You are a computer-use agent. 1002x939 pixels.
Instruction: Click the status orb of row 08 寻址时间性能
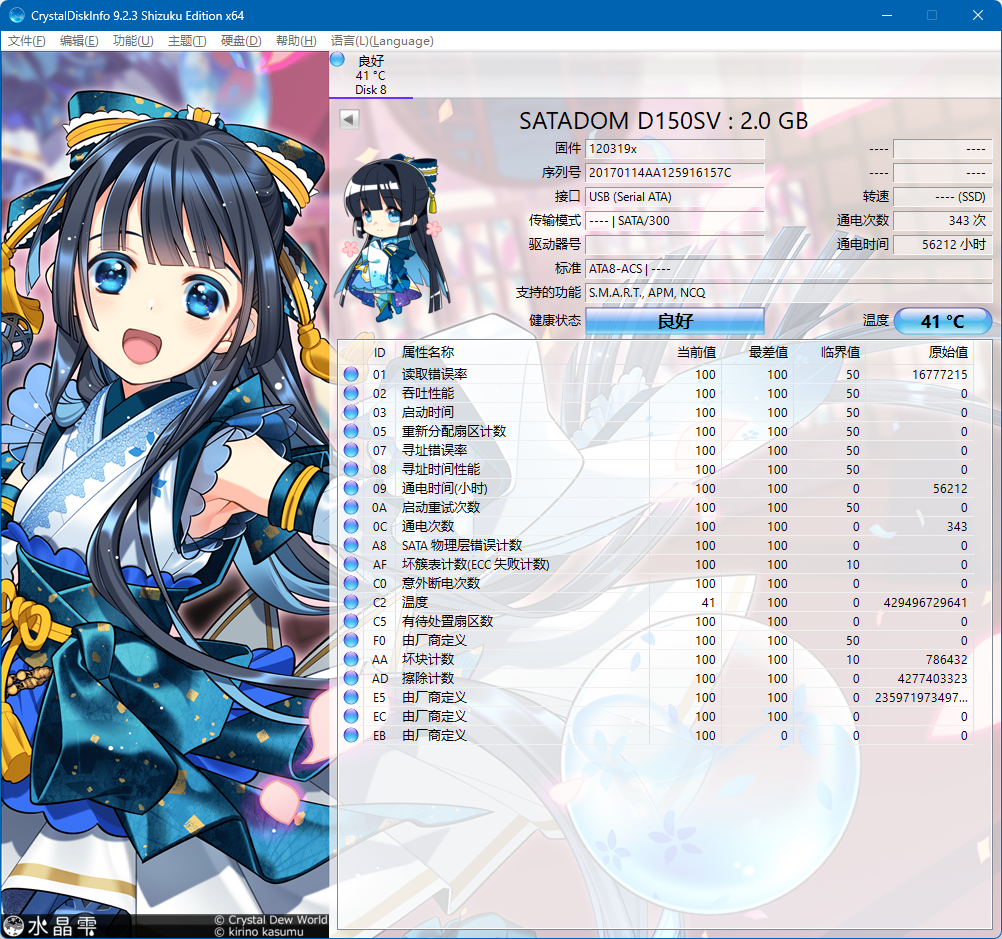tap(351, 469)
